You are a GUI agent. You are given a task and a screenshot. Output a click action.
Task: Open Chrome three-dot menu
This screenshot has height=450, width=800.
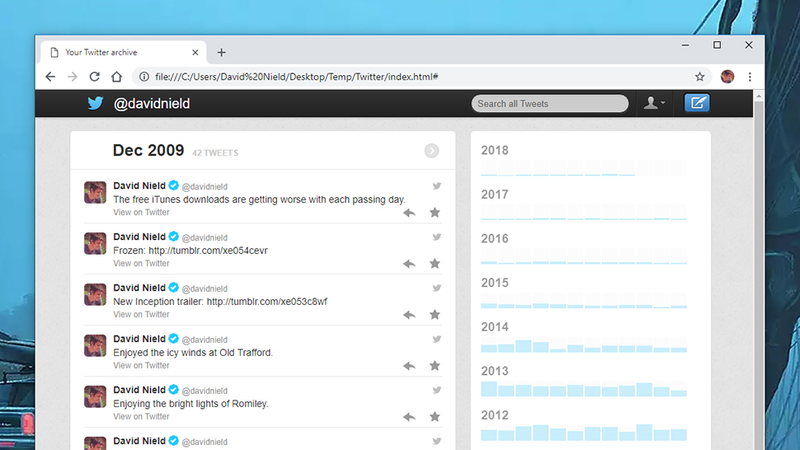[749, 77]
